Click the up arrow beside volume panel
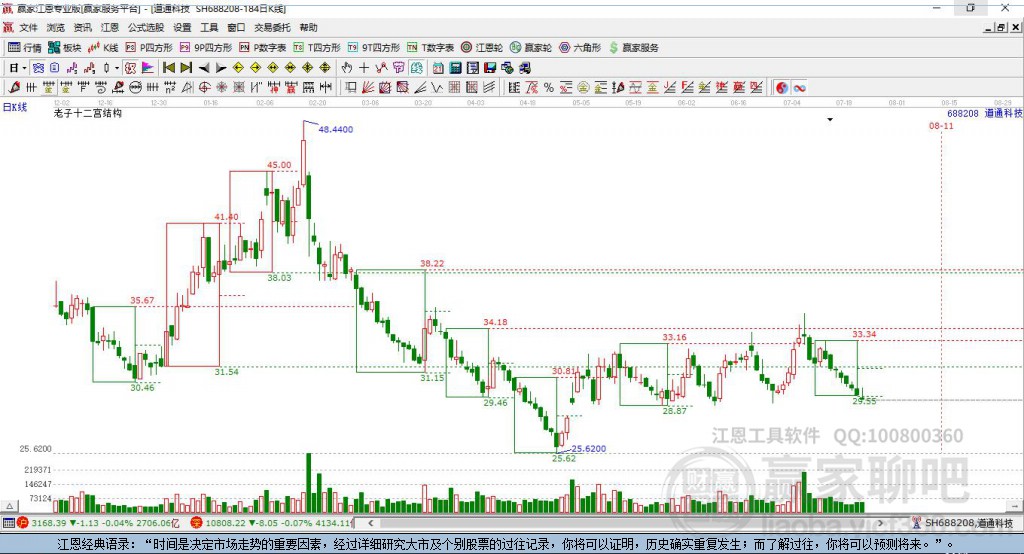The height and width of the screenshot is (554, 1024). coord(9,506)
